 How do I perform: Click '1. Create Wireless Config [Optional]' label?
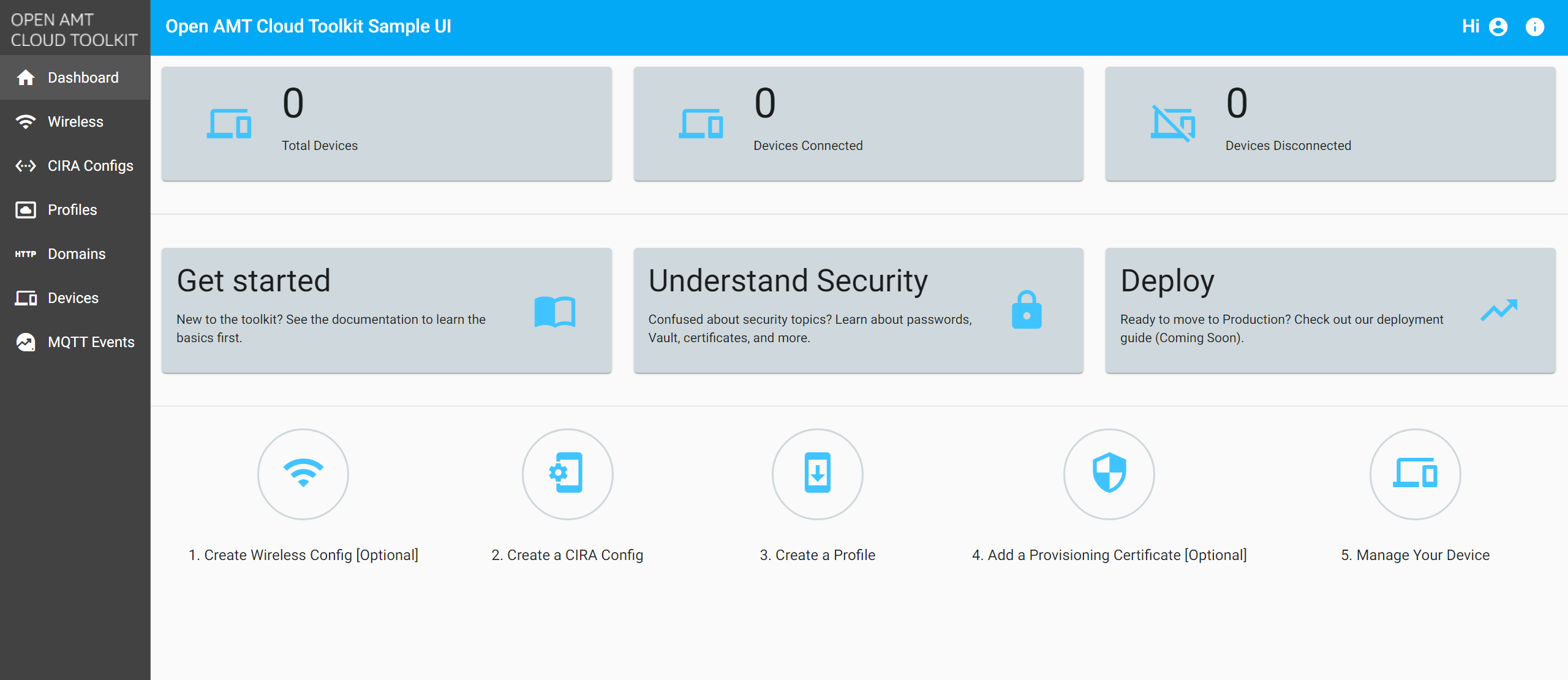303,555
